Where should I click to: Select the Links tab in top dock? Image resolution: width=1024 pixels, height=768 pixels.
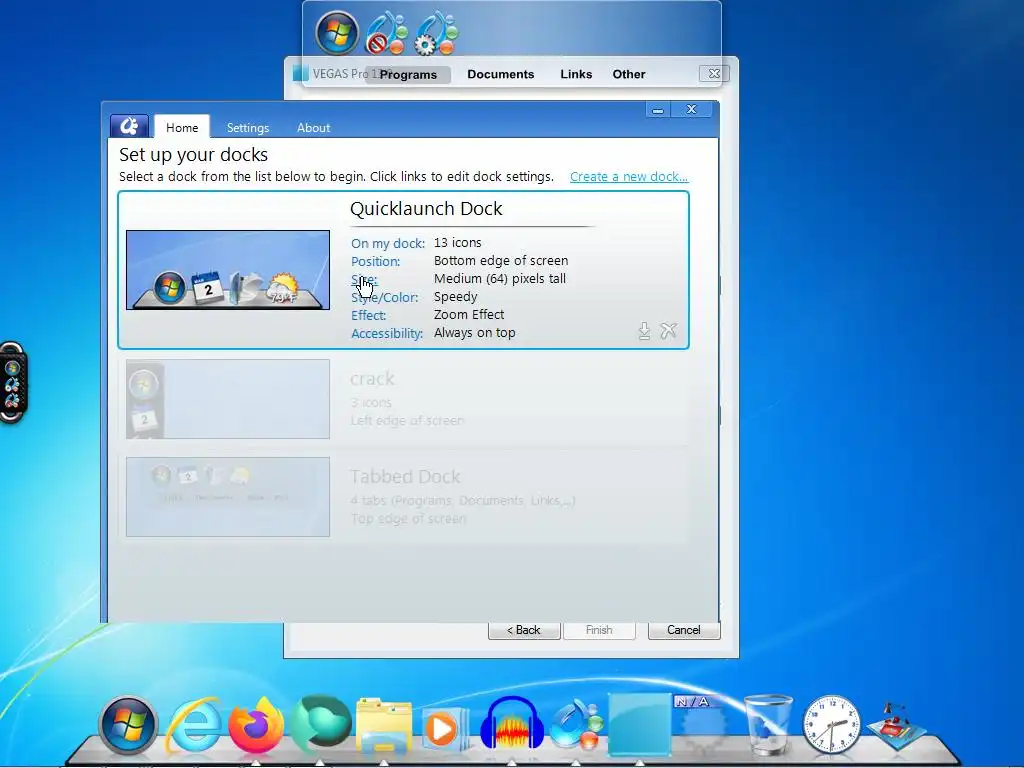click(x=576, y=74)
